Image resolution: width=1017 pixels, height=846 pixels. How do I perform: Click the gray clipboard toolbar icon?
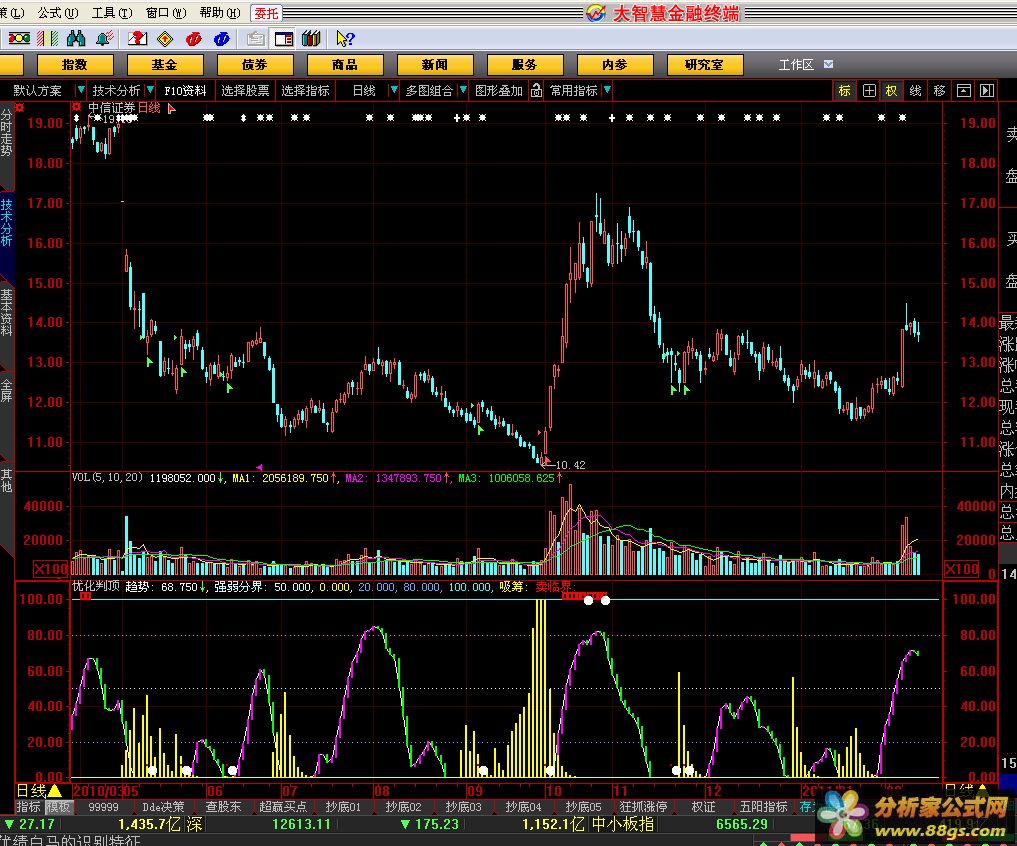(x=255, y=39)
